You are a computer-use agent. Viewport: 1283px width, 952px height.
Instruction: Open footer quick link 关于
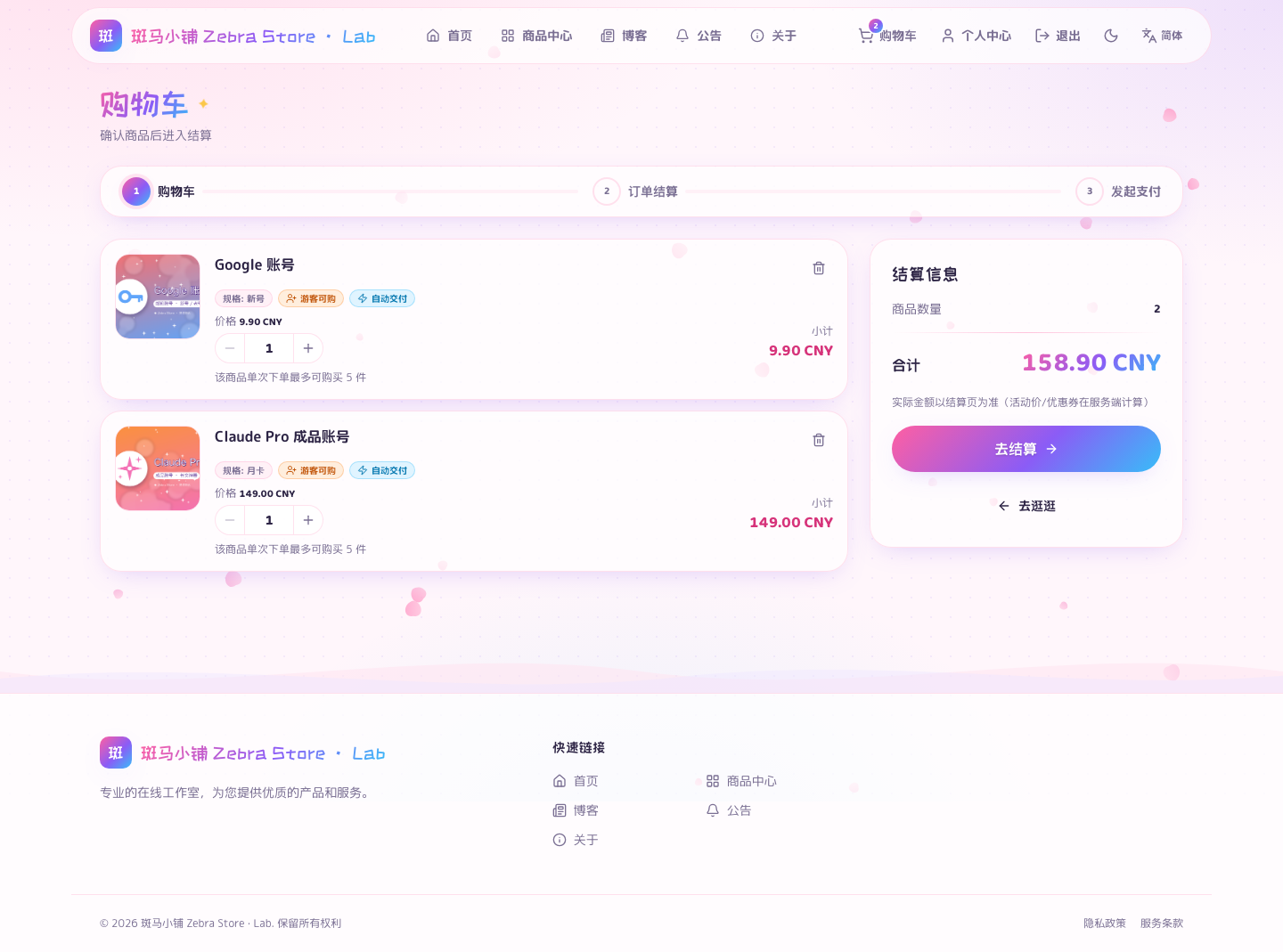point(576,840)
